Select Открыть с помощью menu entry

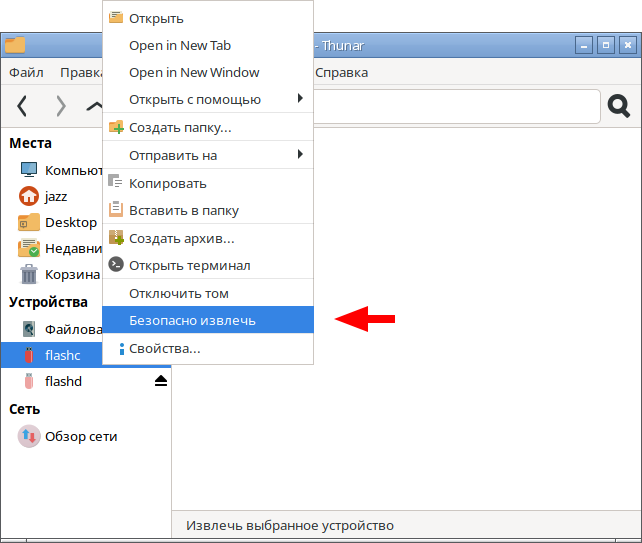[208, 100]
